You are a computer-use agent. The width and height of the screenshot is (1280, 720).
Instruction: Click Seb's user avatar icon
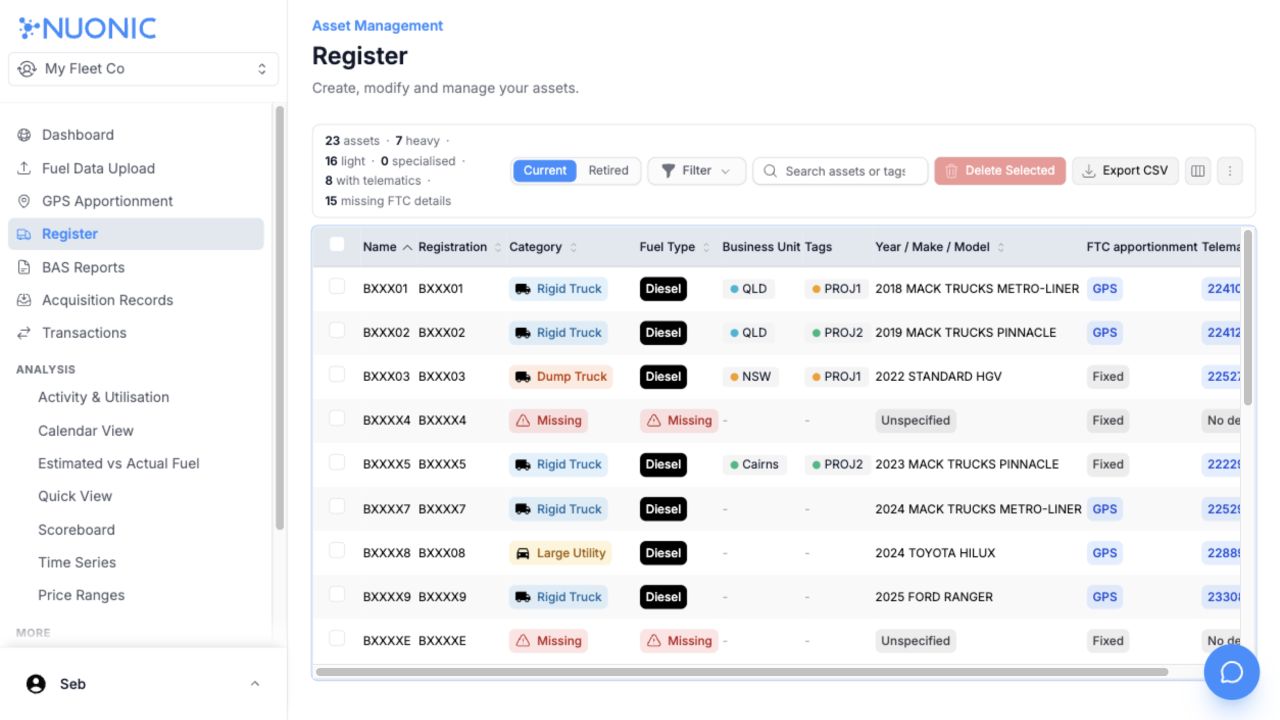click(36, 684)
